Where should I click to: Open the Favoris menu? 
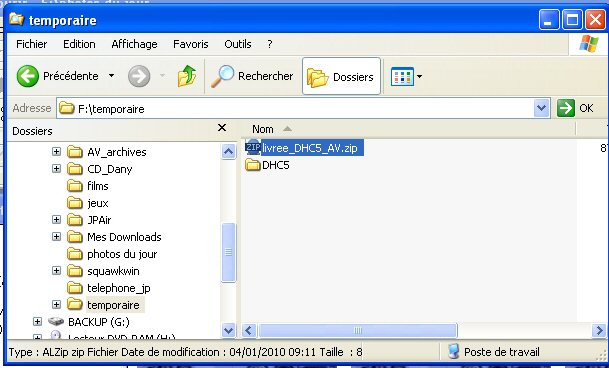pyautogui.click(x=191, y=44)
